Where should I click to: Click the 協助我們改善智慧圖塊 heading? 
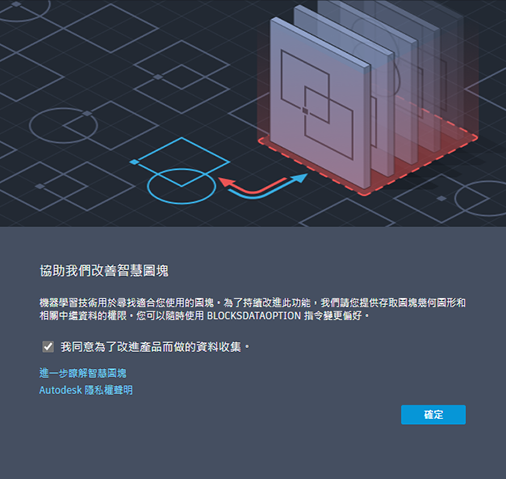point(104,271)
